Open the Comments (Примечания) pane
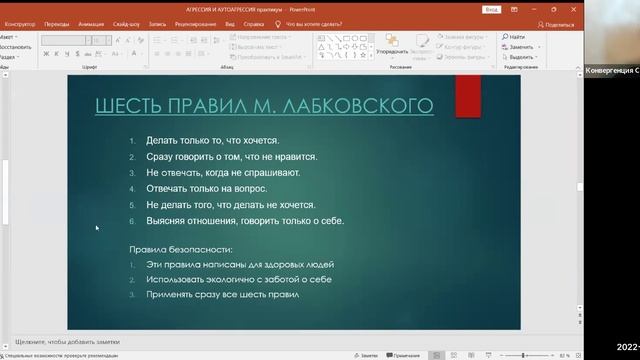 point(403,356)
